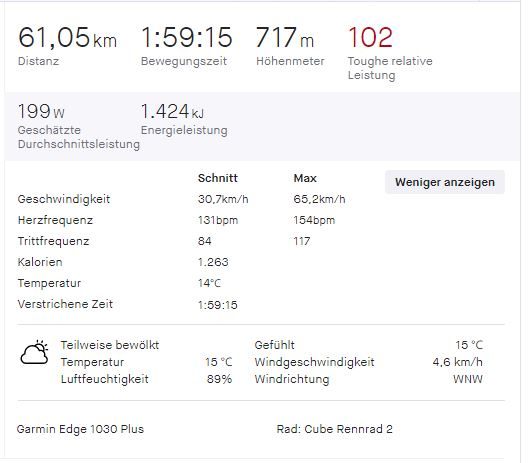Click the Toughe relative Leistung label

coord(390,68)
